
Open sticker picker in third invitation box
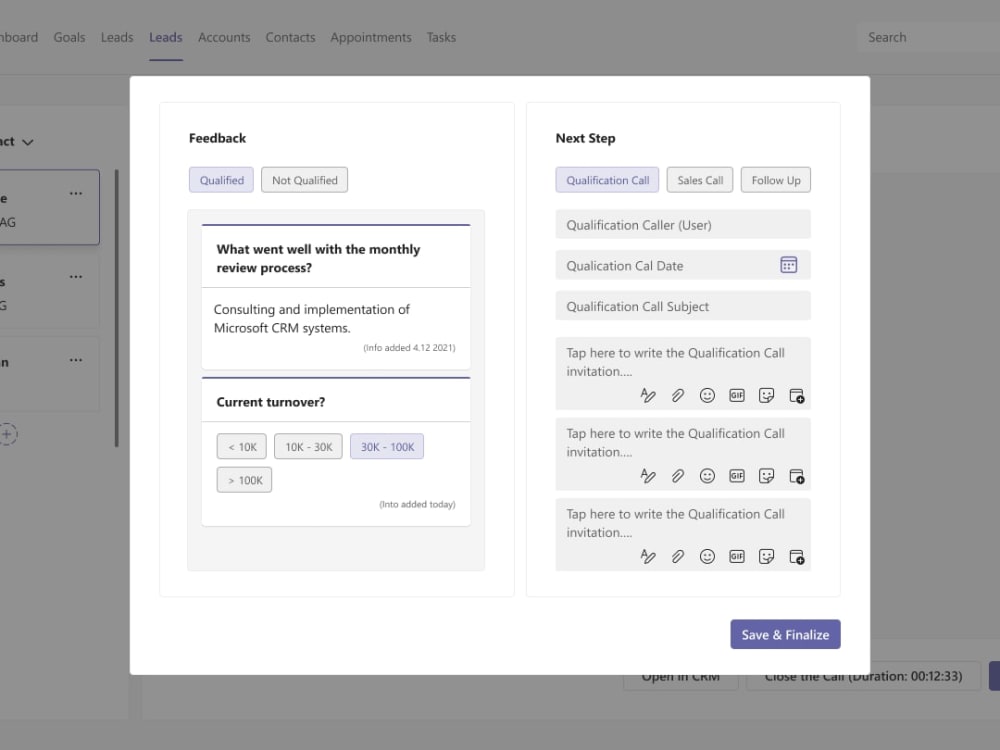[x=766, y=556]
